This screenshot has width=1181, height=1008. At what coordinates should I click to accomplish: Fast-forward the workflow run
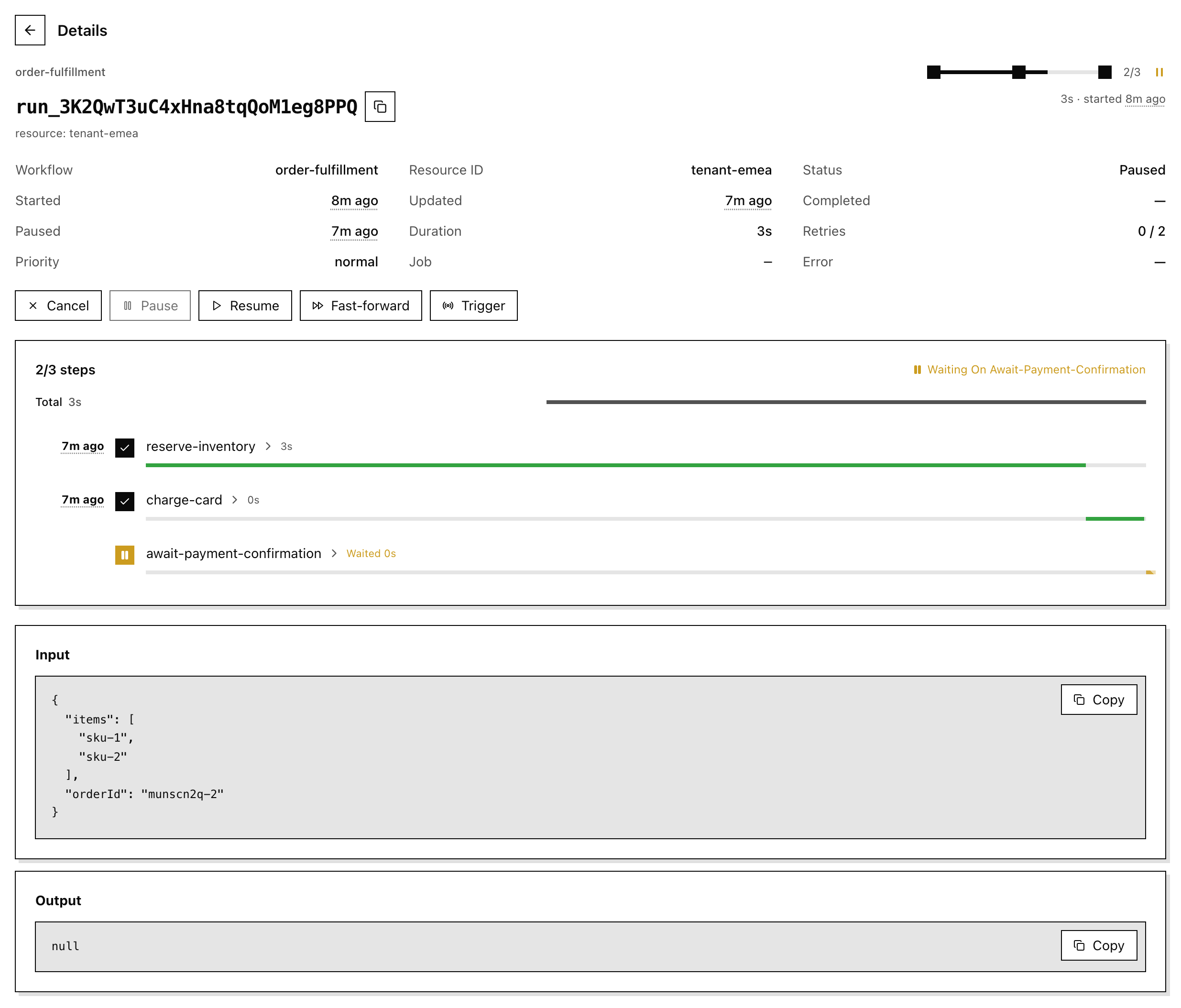[361, 306]
